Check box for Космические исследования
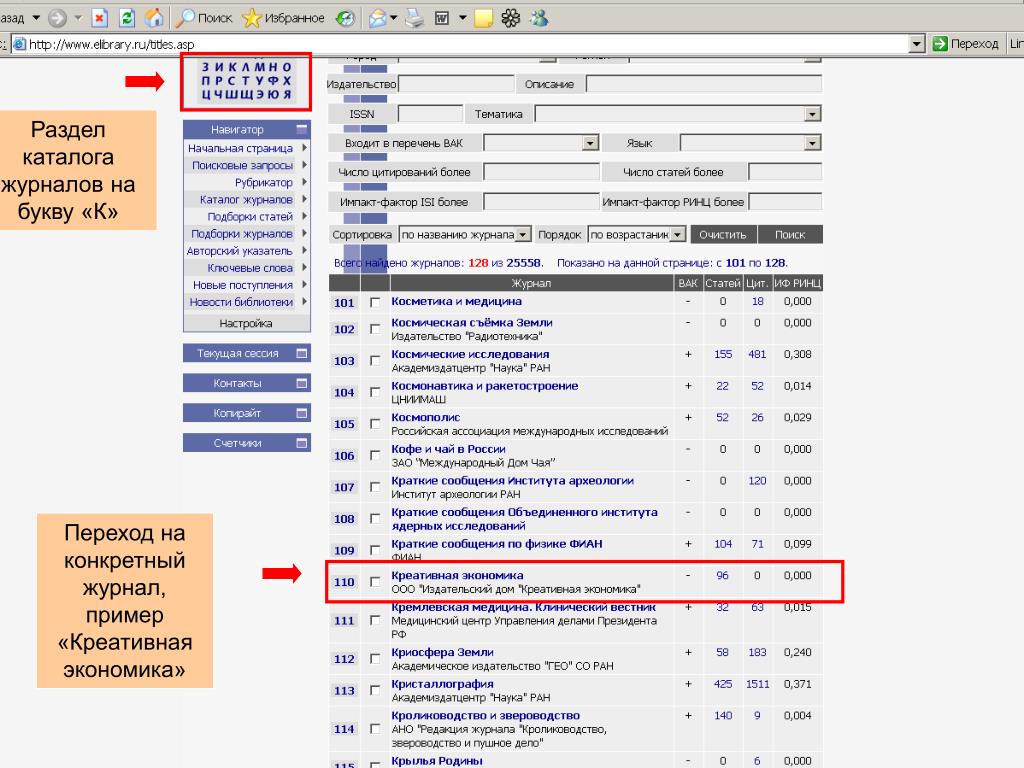This screenshot has width=1024, height=768. tap(375, 360)
